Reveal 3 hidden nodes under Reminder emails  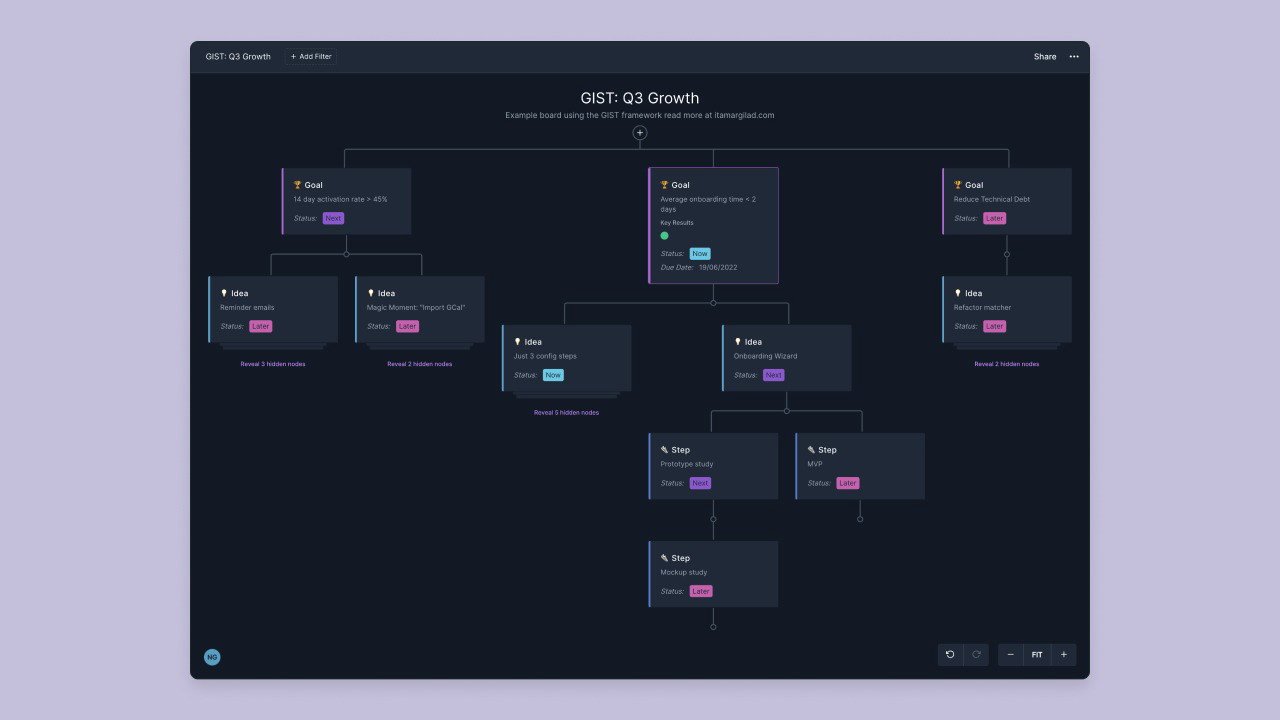(273, 364)
